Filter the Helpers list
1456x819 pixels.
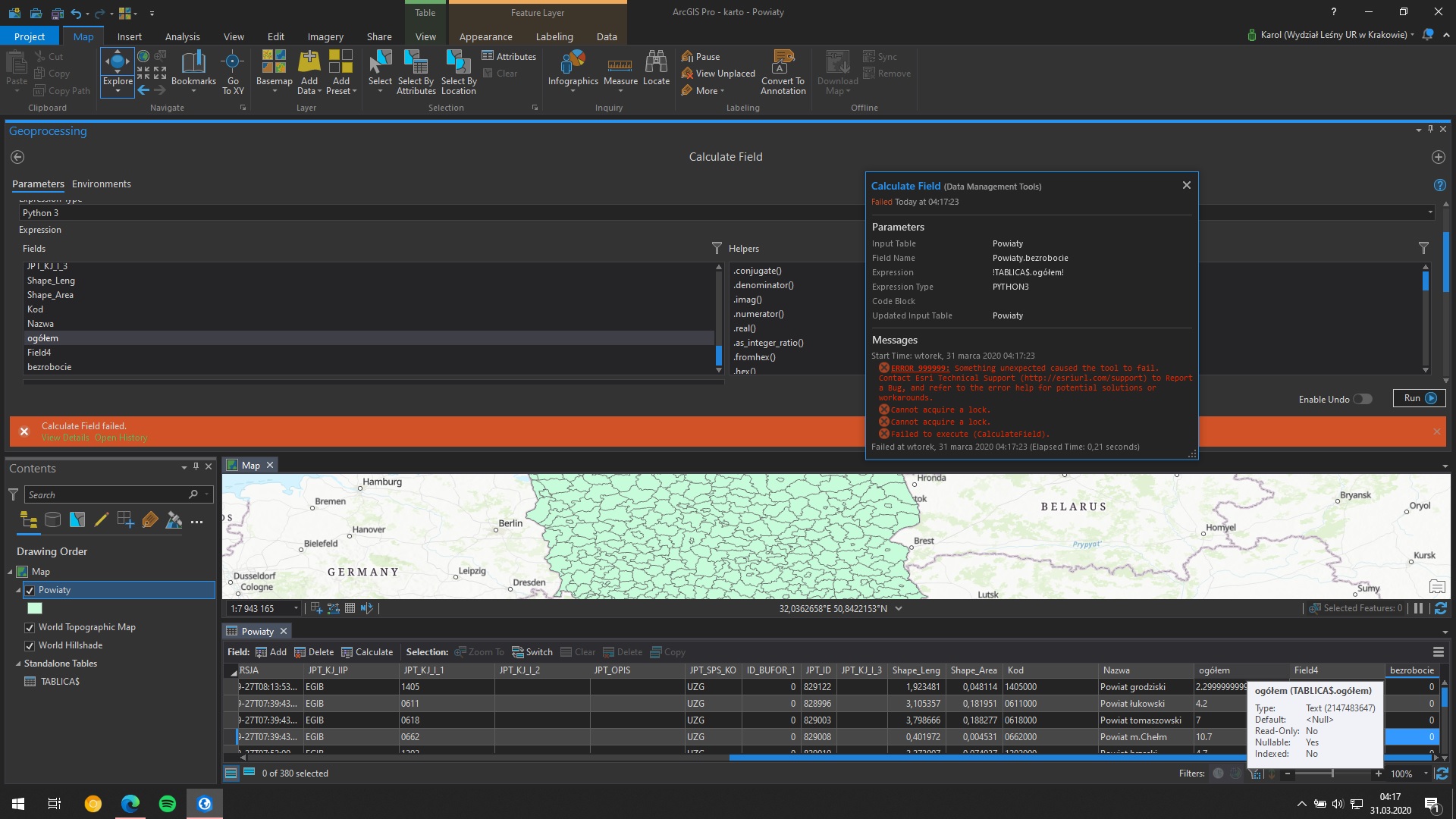pyautogui.click(x=1423, y=248)
